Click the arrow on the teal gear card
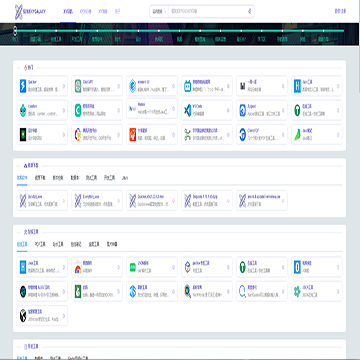 click(338, 291)
